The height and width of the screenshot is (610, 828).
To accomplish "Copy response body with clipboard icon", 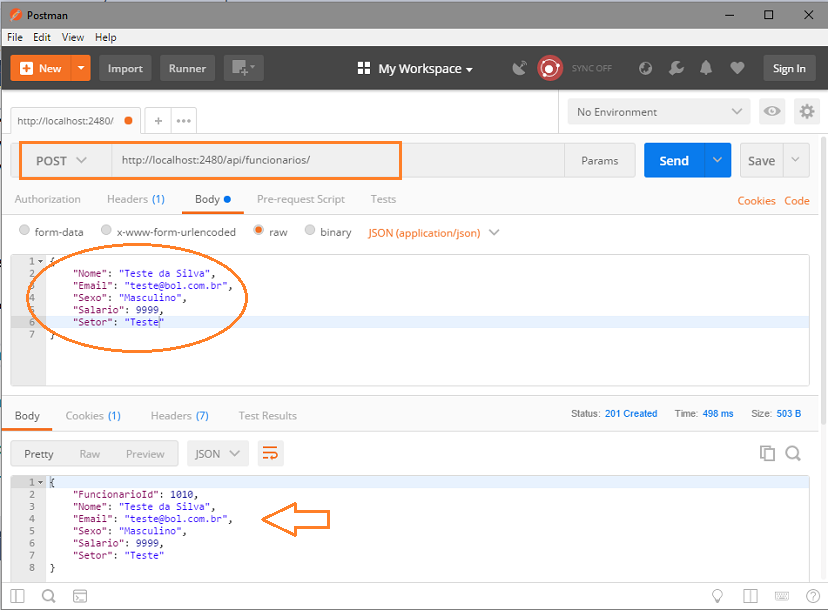I will pyautogui.click(x=767, y=453).
